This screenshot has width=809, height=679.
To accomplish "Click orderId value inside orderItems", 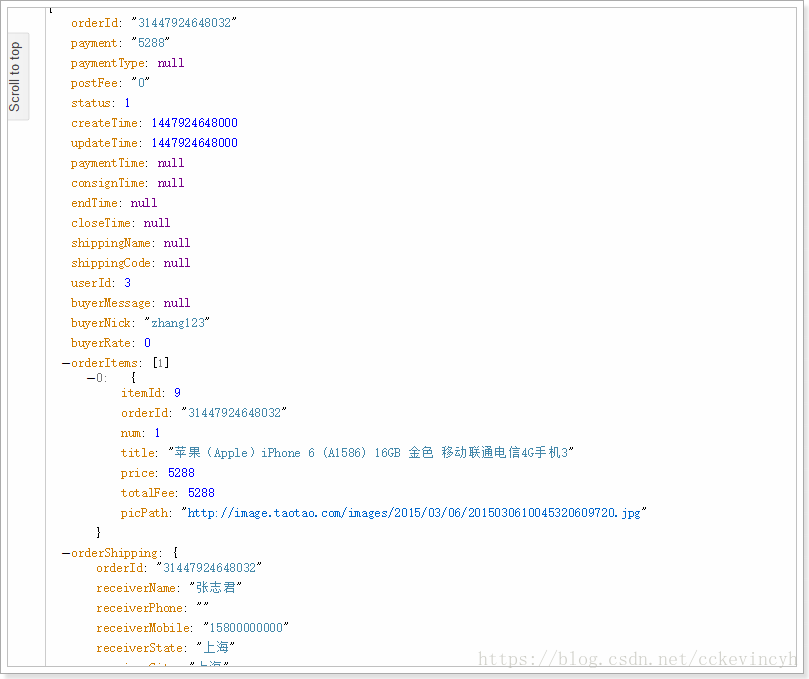I will [234, 413].
